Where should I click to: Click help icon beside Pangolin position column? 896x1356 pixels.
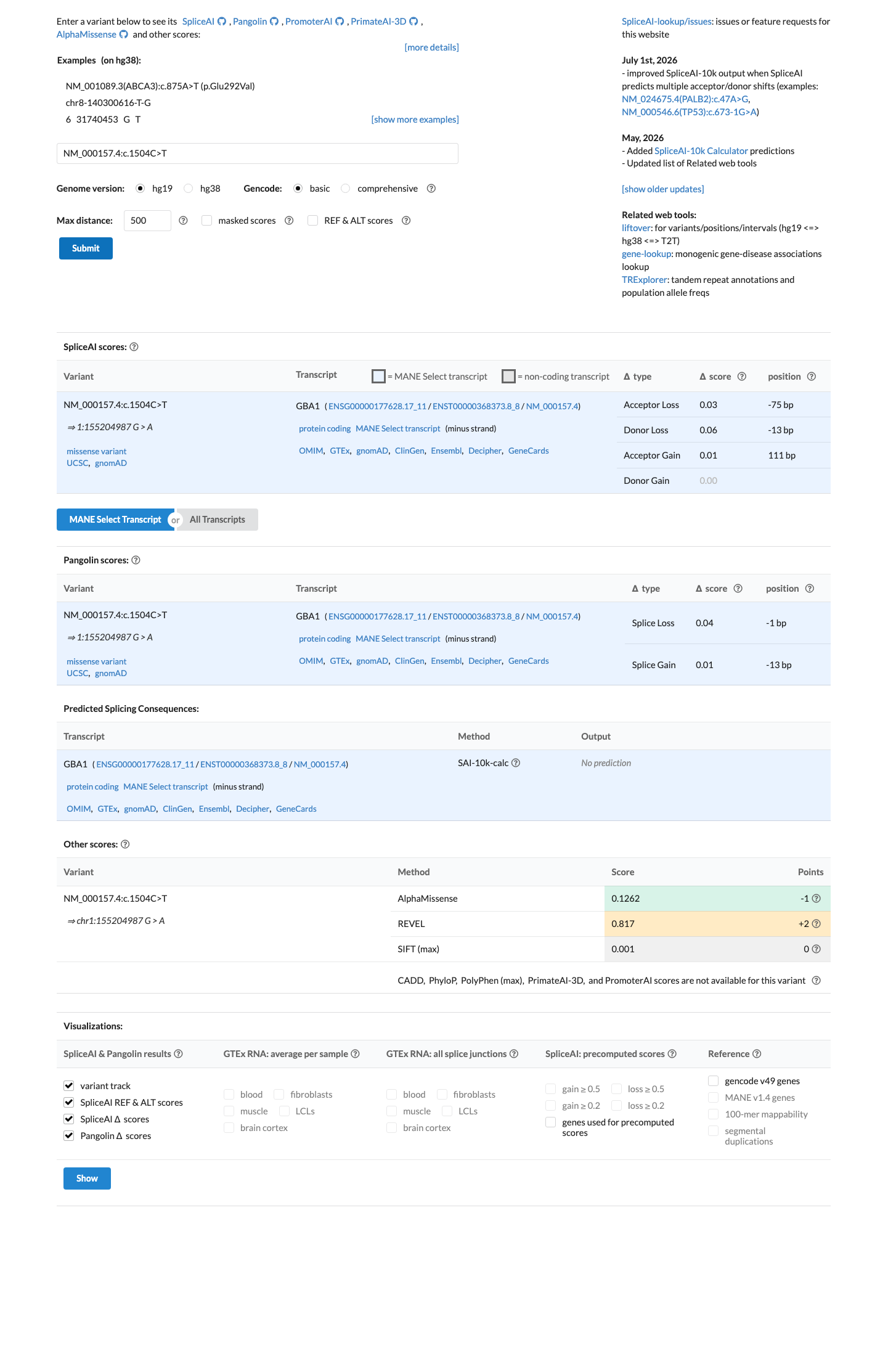click(810, 589)
